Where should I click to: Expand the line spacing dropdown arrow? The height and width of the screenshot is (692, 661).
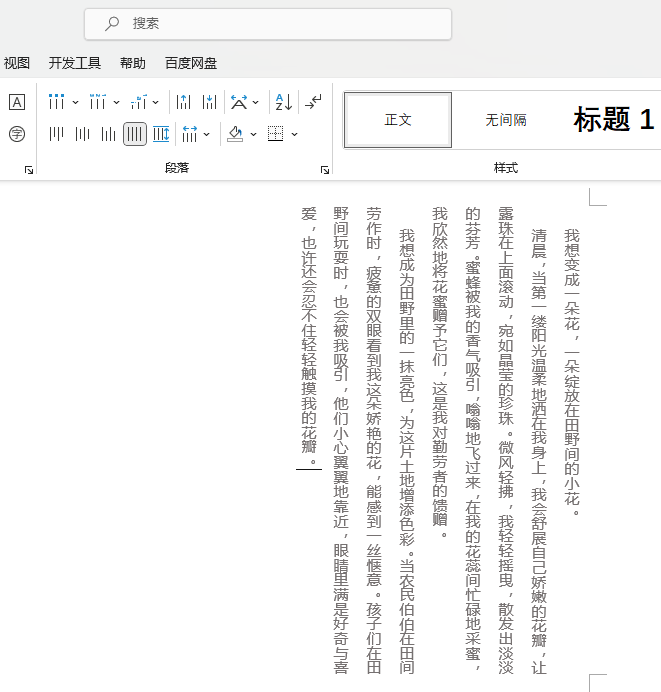[207, 134]
